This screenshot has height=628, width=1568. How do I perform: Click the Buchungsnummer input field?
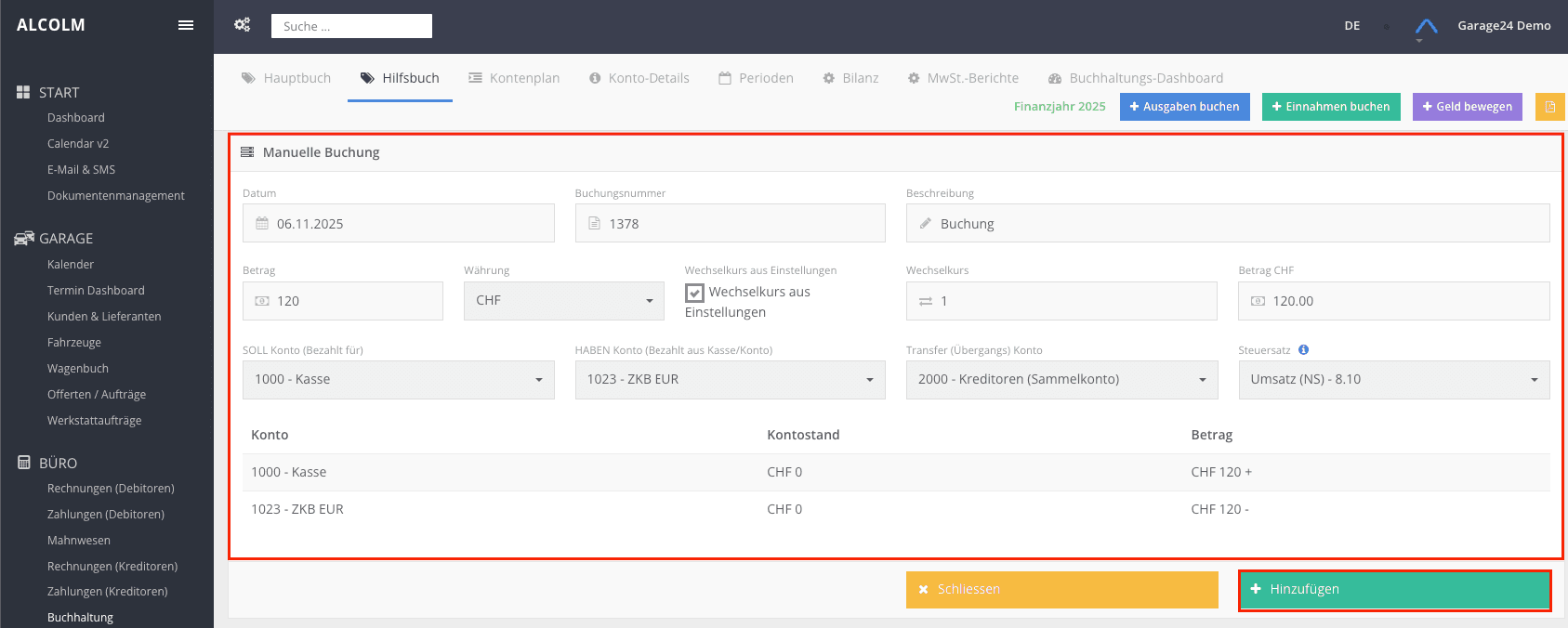731,224
